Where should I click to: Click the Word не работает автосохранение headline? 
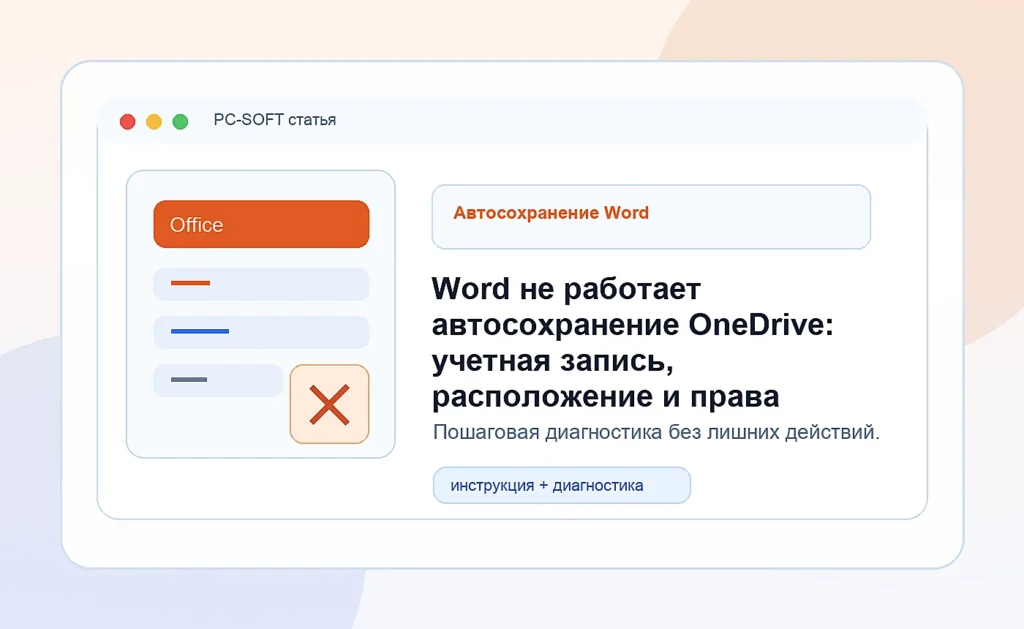(632, 342)
